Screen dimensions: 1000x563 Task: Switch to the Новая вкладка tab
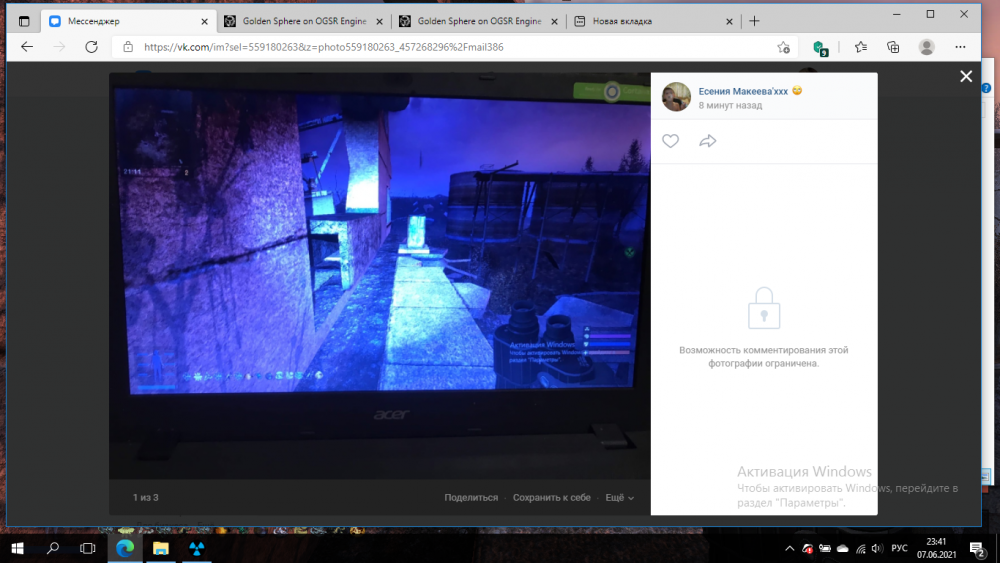650,21
